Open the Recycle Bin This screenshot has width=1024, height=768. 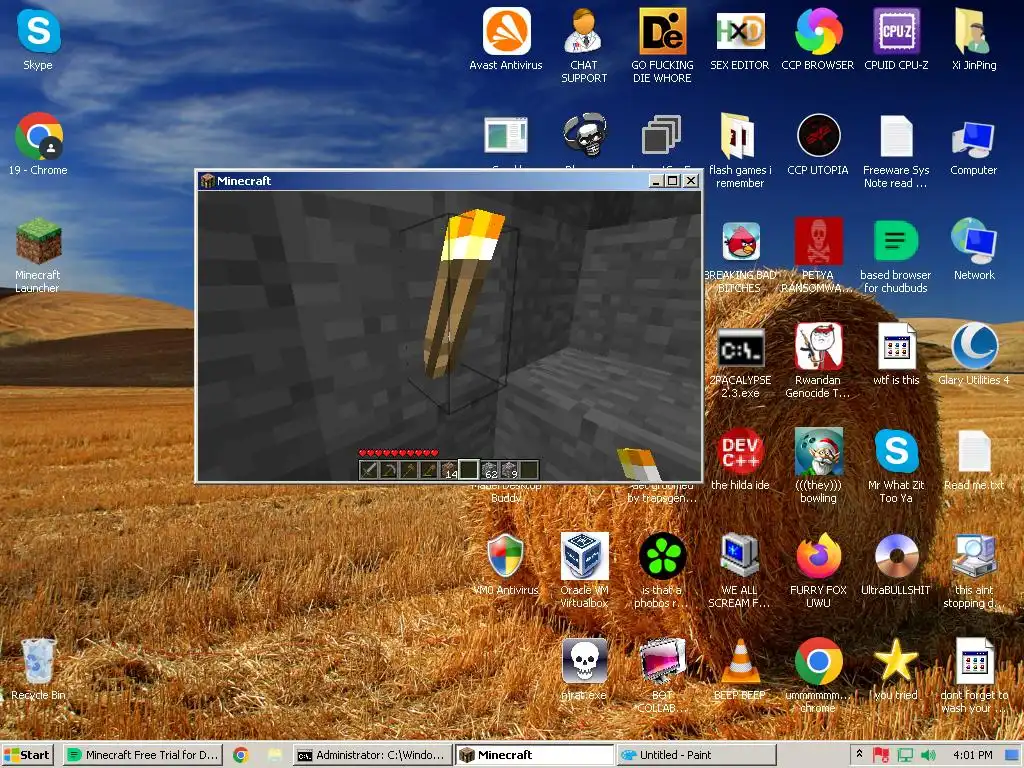[38, 661]
